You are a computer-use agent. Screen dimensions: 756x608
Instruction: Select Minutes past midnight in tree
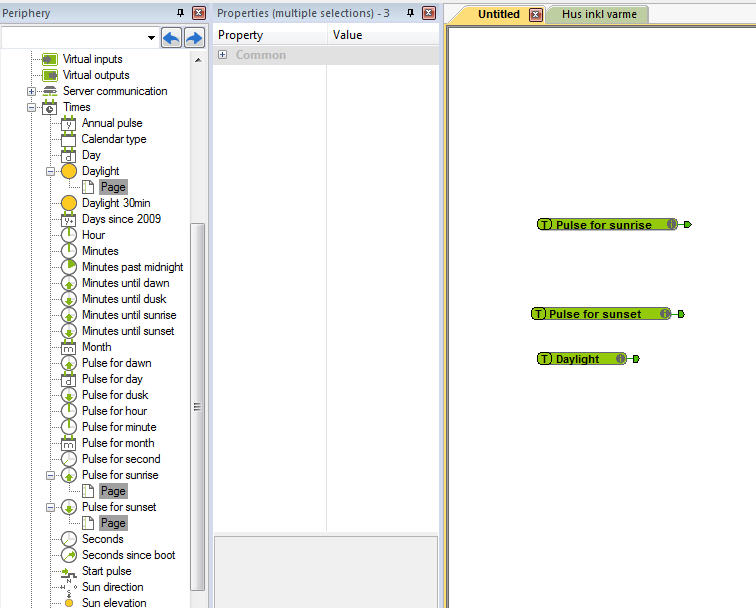click(132, 267)
